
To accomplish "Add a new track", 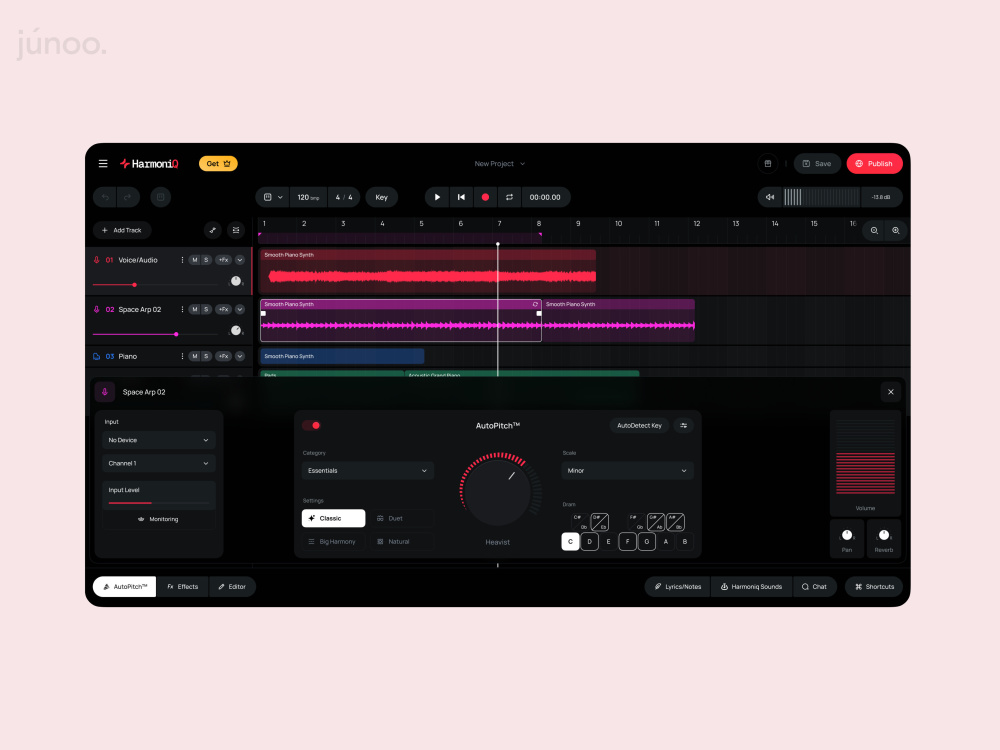I will click(122, 230).
